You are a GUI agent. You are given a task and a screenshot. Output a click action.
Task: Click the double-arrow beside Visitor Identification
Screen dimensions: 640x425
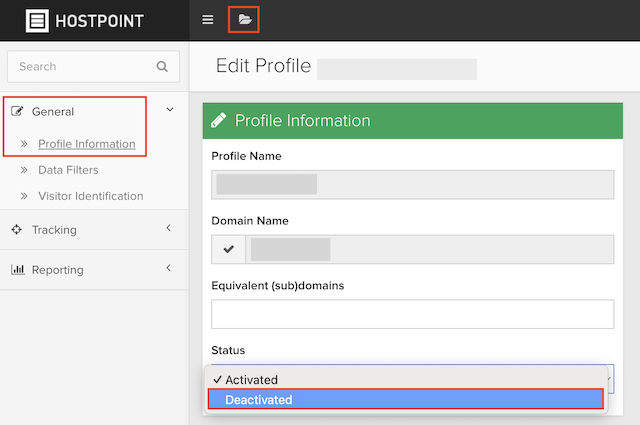[x=24, y=196]
